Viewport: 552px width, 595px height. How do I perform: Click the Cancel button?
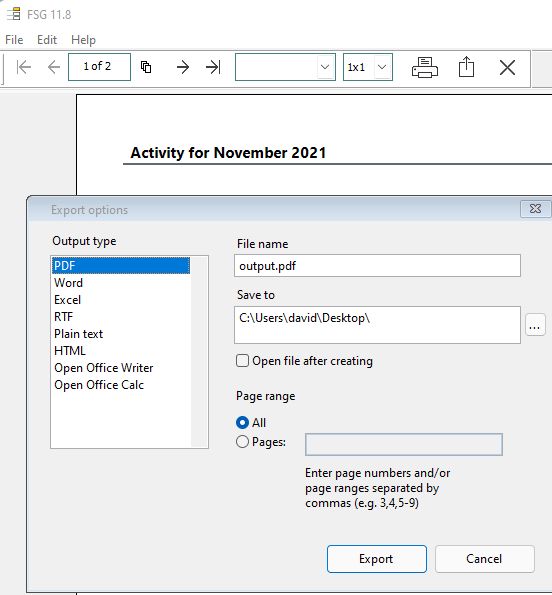coord(484,559)
